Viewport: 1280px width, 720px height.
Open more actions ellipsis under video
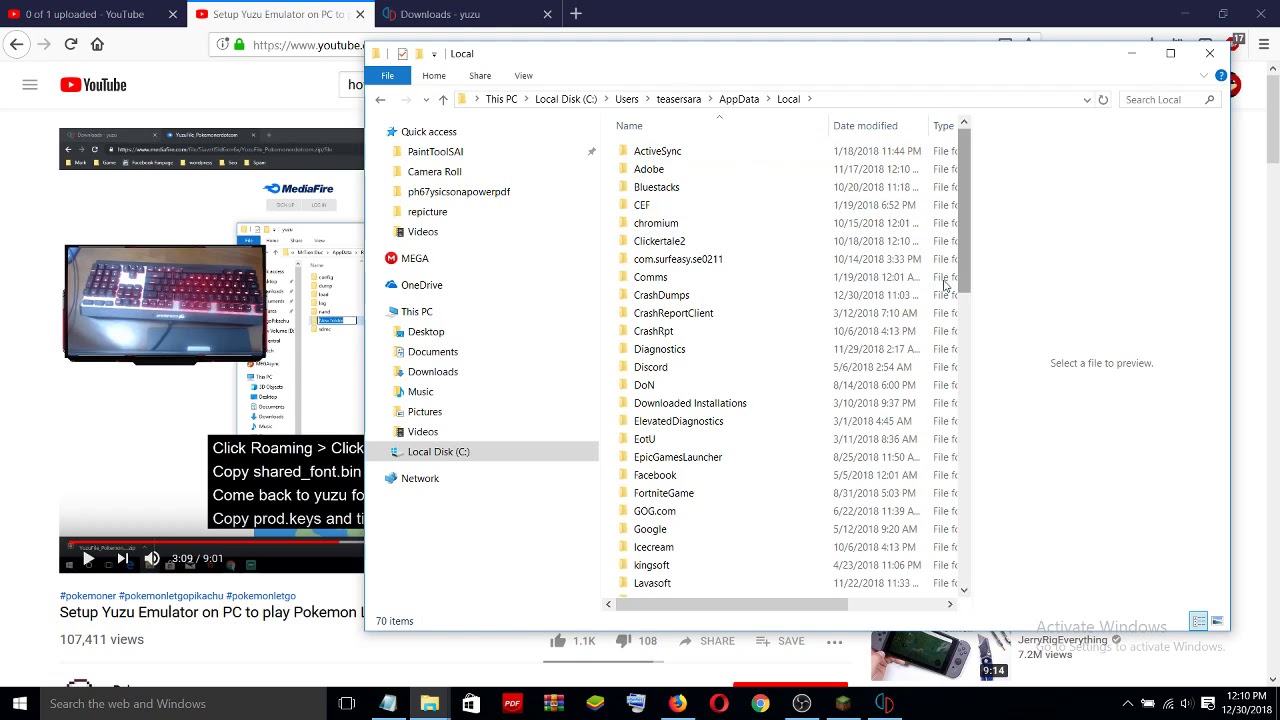pyautogui.click(x=834, y=641)
